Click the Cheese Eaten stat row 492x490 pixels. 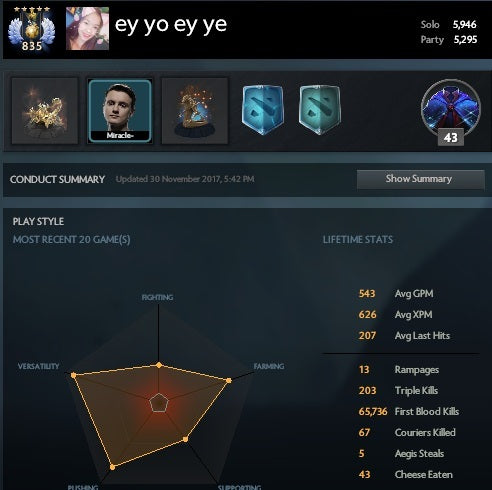(406, 474)
